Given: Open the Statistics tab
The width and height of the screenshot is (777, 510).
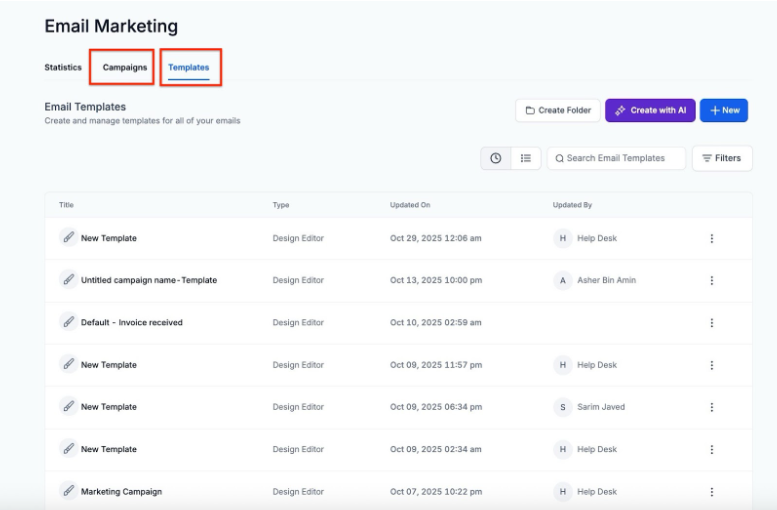Looking at the screenshot, I should pos(63,68).
